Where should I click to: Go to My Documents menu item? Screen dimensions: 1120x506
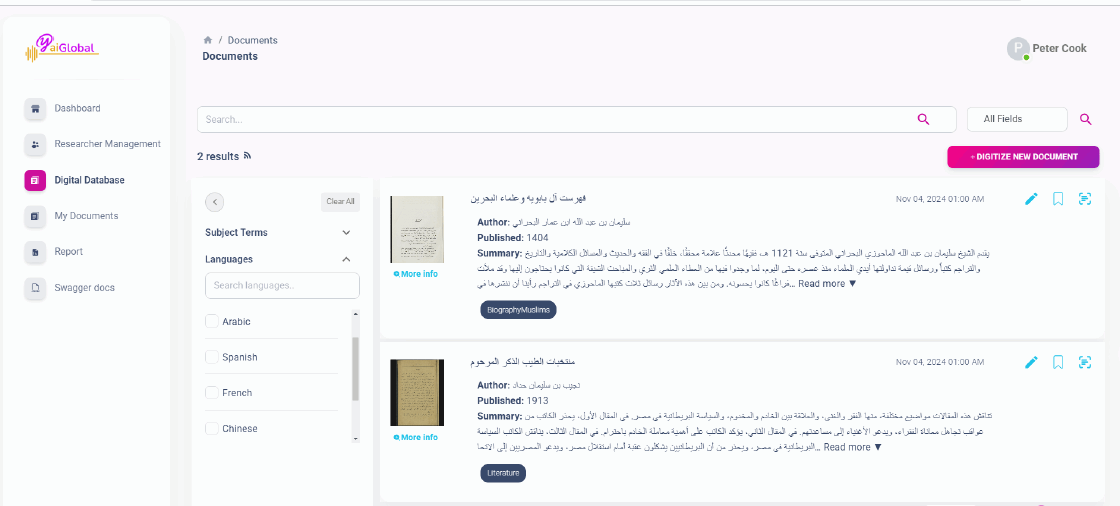tap(86, 216)
